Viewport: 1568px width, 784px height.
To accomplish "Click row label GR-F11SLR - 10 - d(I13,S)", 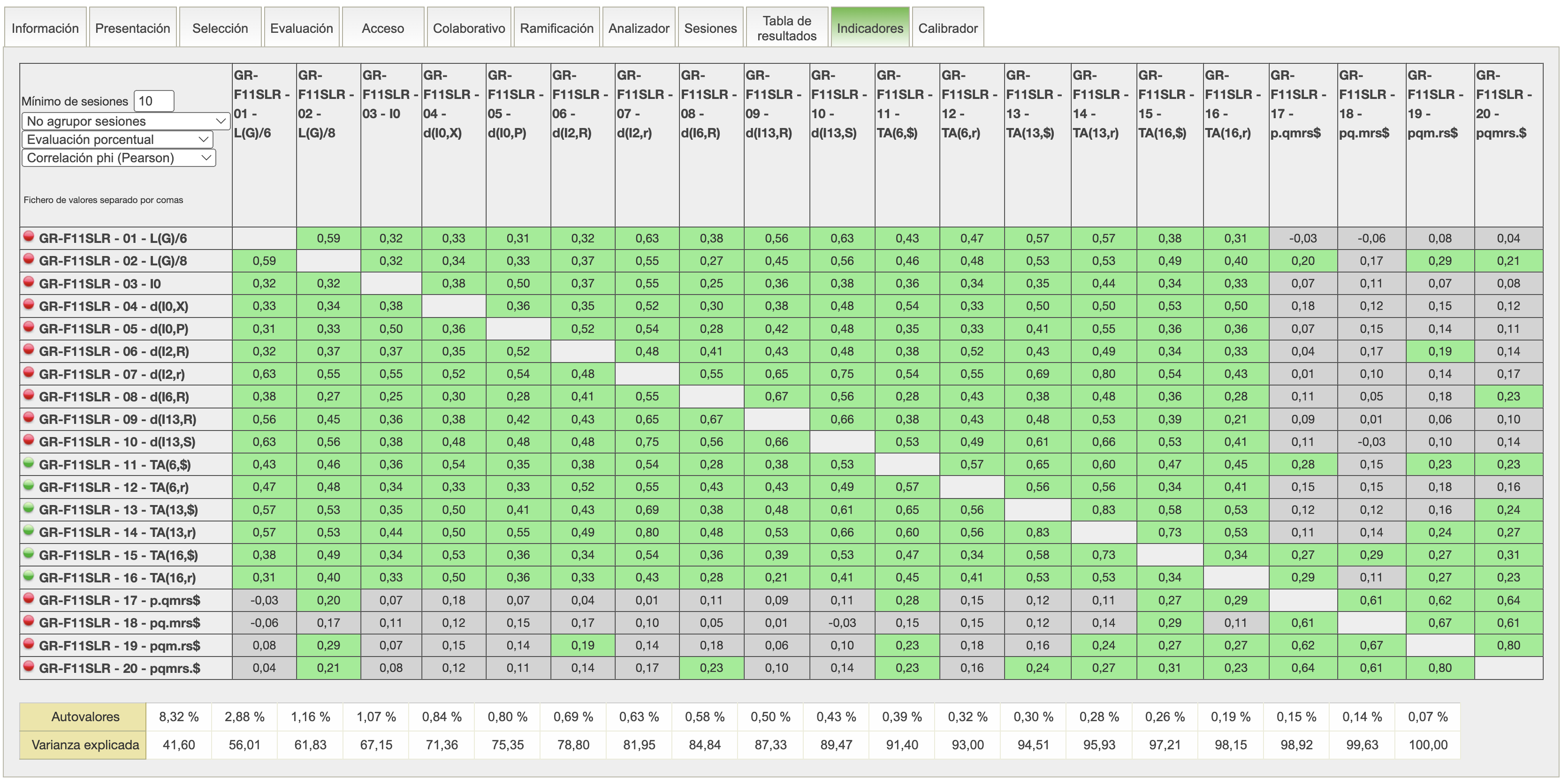I will pyautogui.click(x=117, y=442).
